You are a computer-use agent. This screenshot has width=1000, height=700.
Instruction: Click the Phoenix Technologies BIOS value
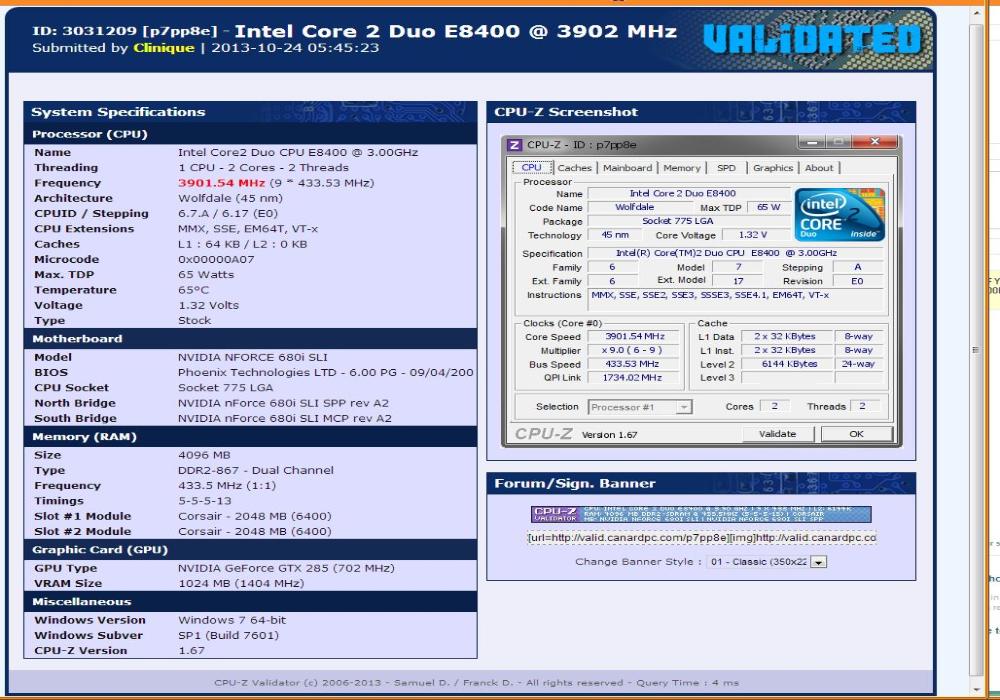click(325, 372)
